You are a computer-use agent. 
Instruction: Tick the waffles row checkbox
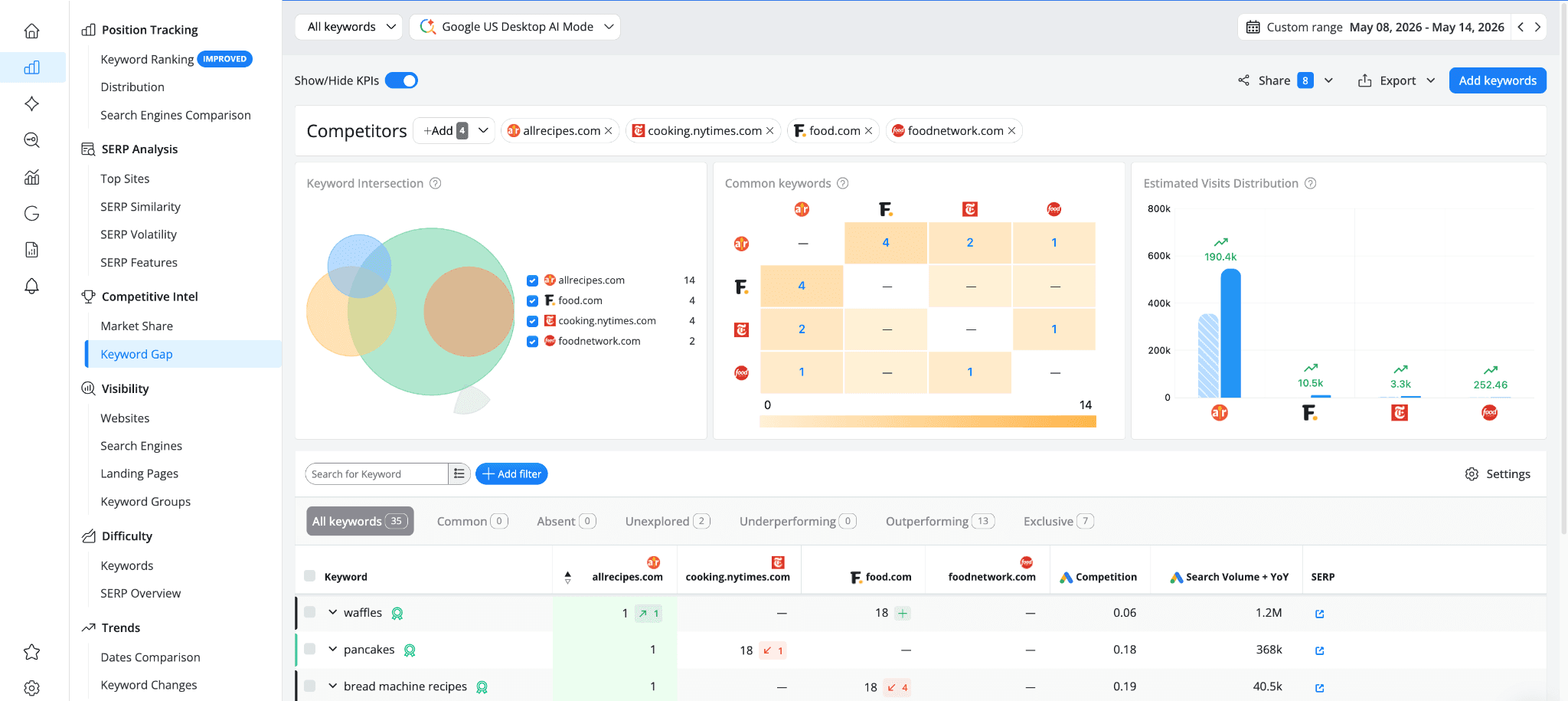(309, 612)
